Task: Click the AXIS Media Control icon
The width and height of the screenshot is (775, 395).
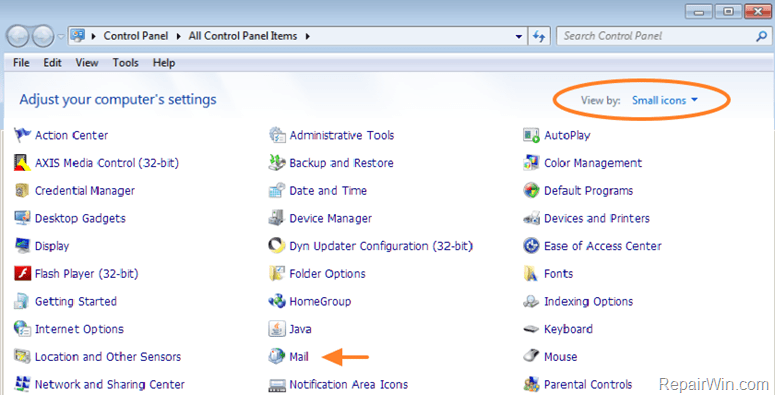Action: (x=22, y=163)
